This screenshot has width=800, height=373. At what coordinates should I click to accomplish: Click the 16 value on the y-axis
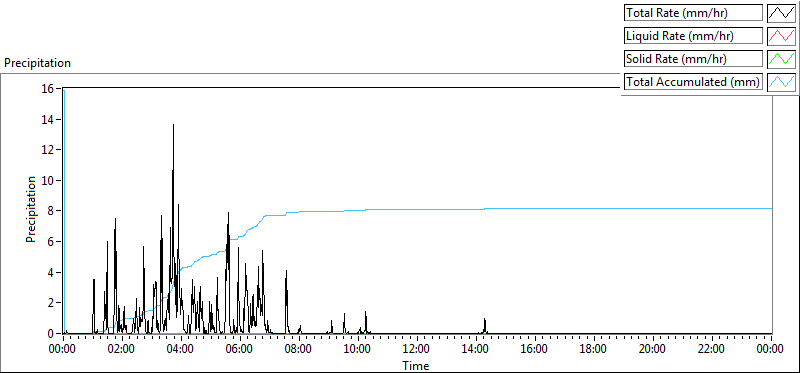click(48, 88)
